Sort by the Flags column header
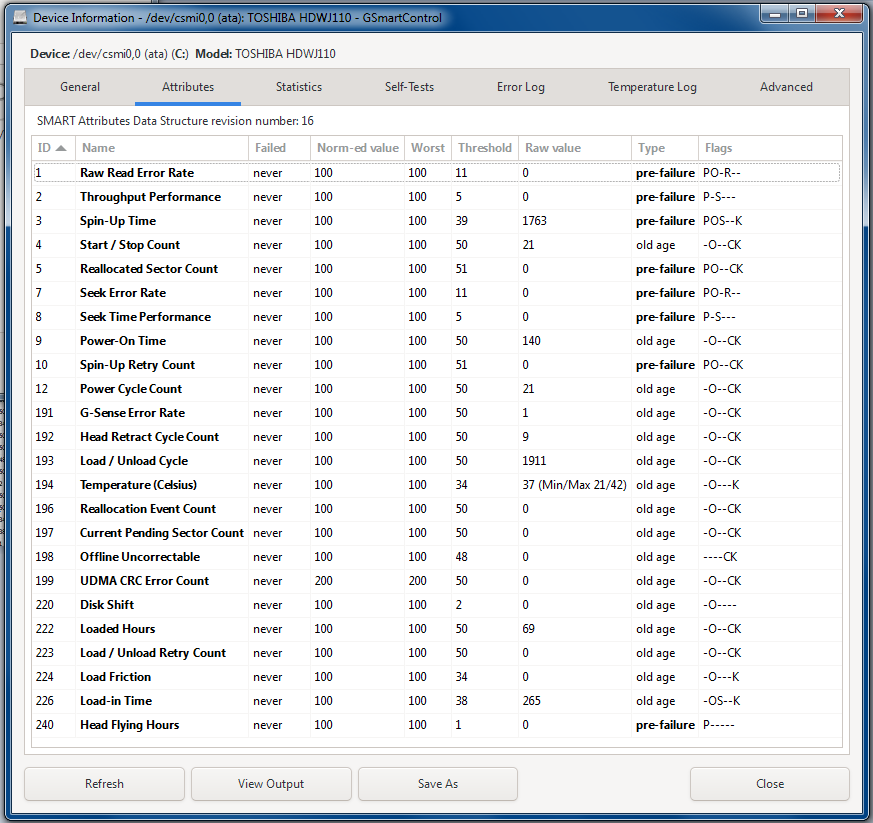This screenshot has width=873, height=823. [769, 148]
